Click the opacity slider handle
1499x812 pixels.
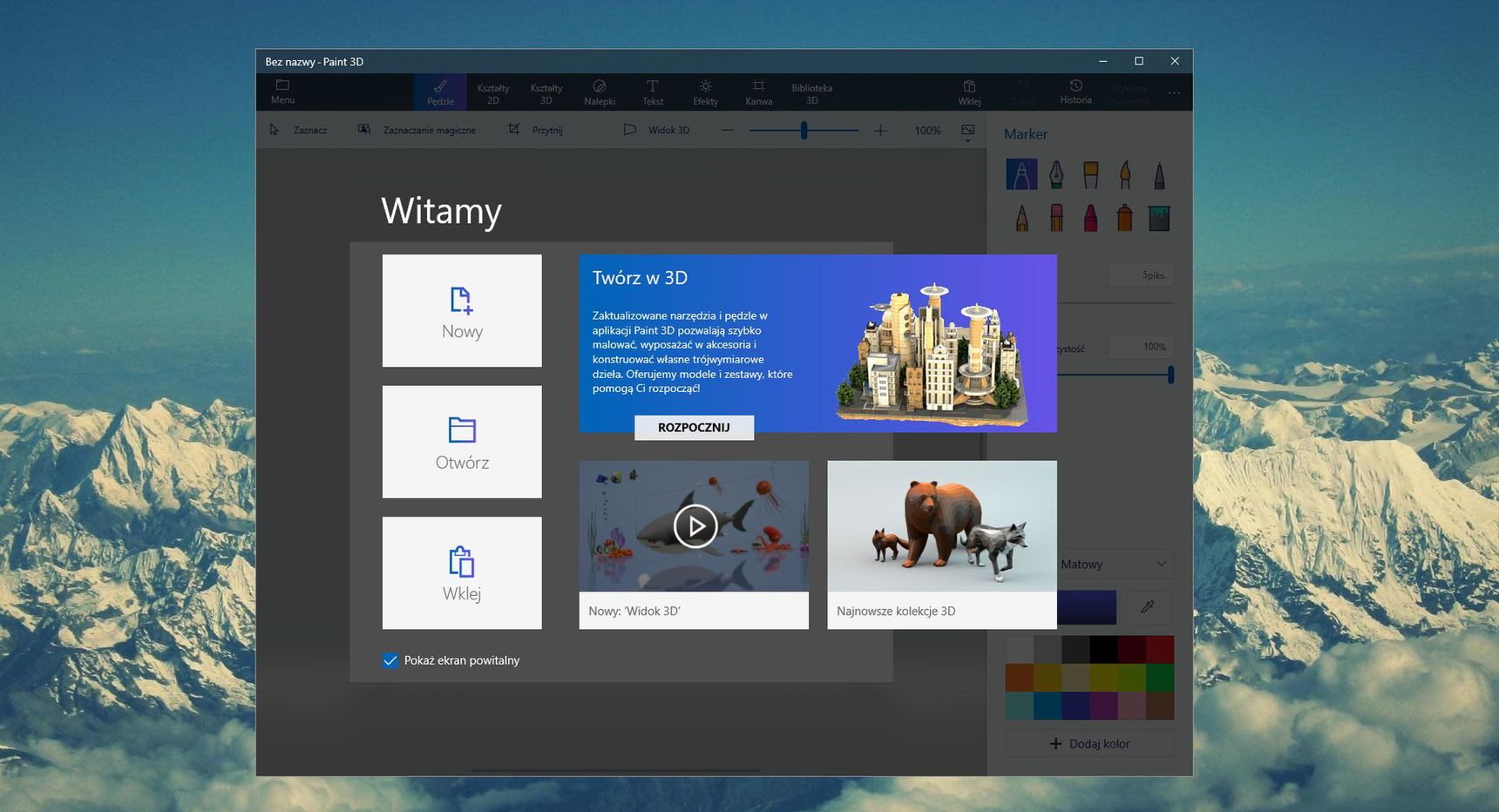coord(1170,375)
